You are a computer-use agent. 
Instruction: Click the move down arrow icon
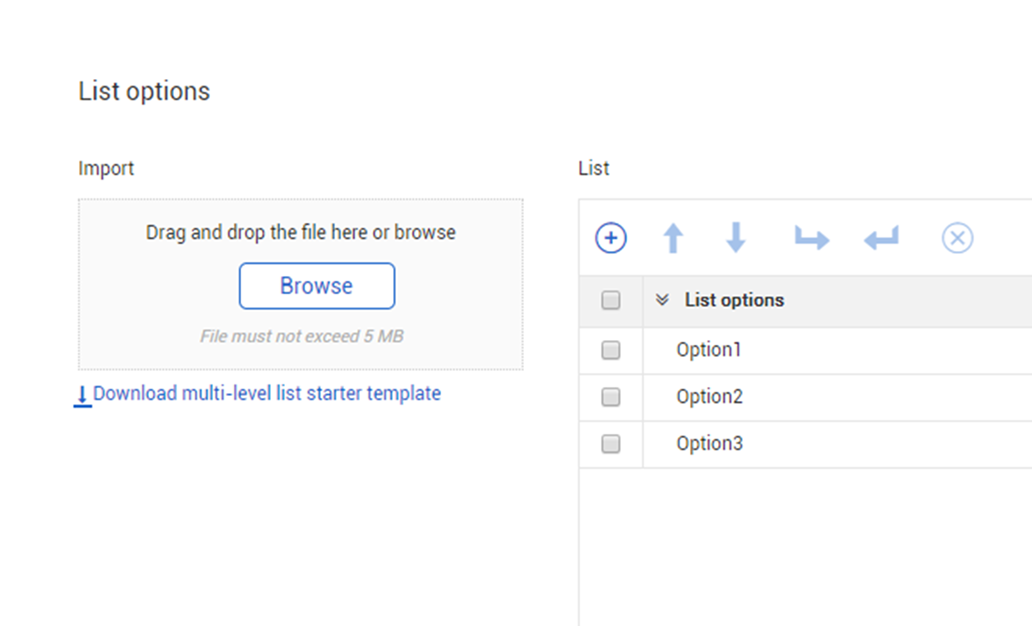coord(736,238)
